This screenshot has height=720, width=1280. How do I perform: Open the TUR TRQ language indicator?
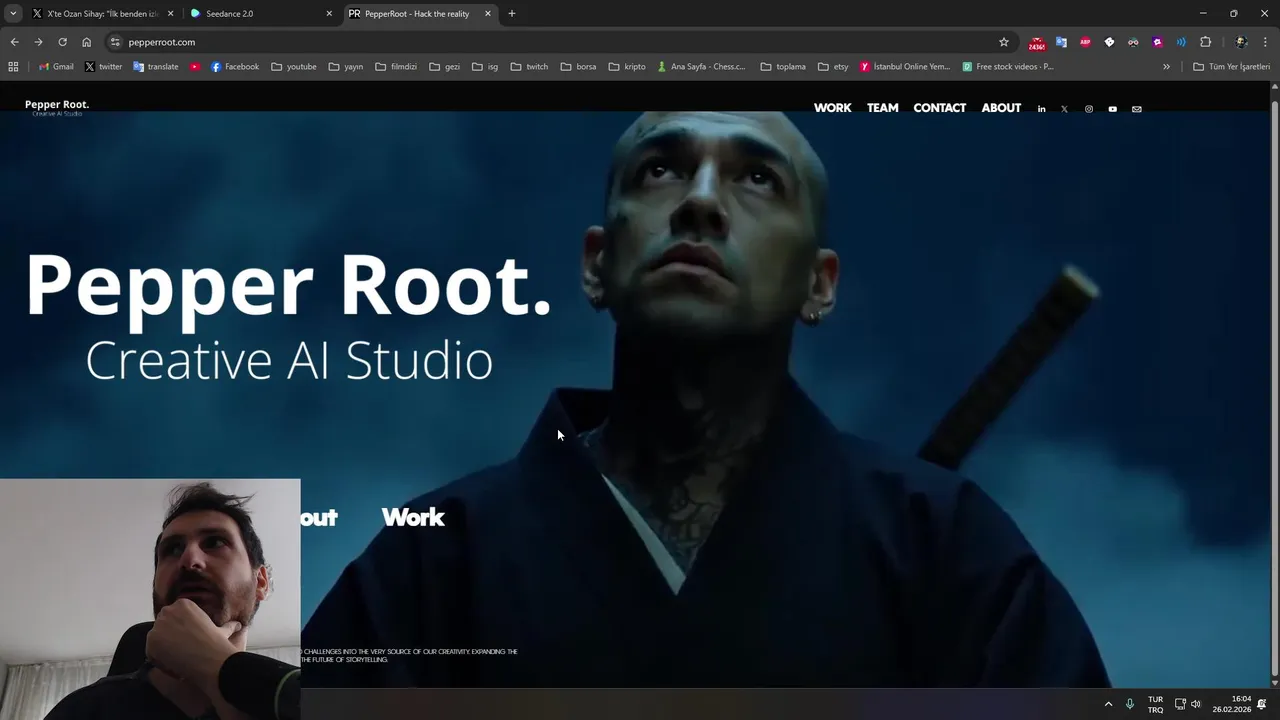point(1155,704)
